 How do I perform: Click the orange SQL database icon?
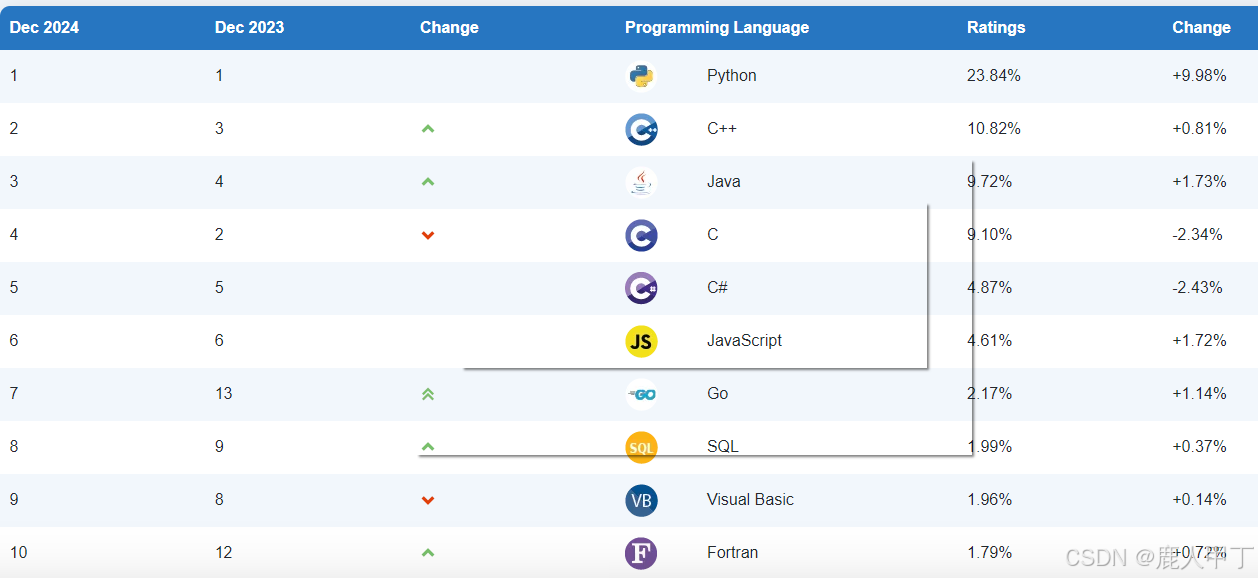(641, 446)
